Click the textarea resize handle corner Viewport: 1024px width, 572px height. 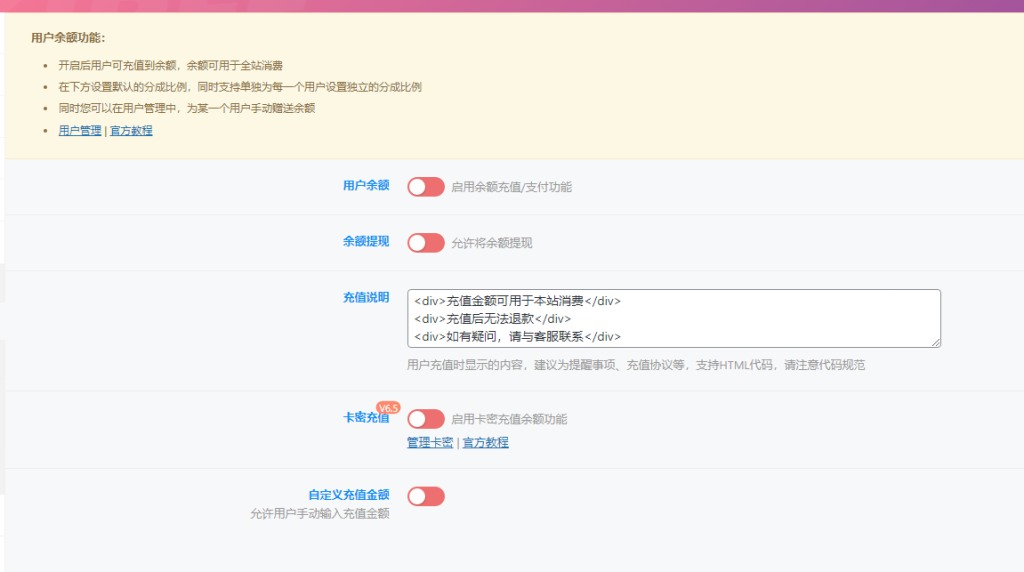[x=936, y=342]
